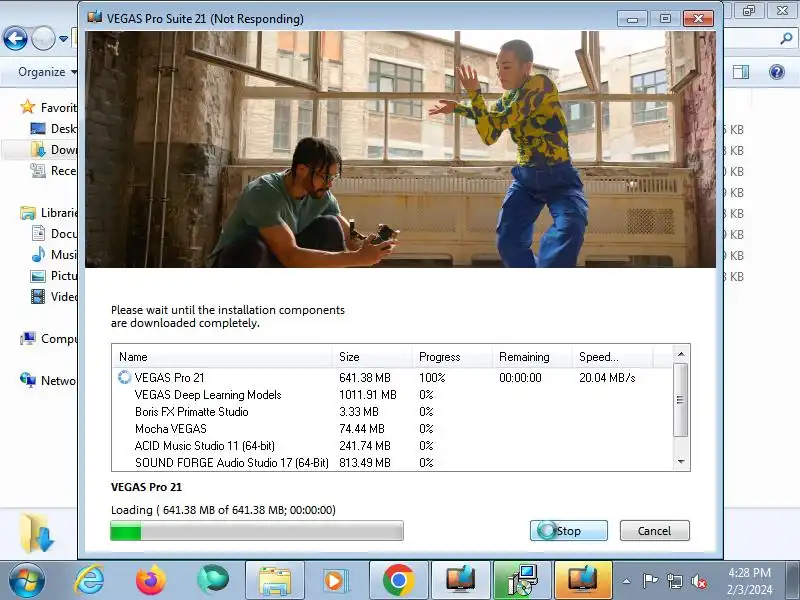
Task: Close the VEGAS Pro Suite 21 window
Action: (x=698, y=18)
